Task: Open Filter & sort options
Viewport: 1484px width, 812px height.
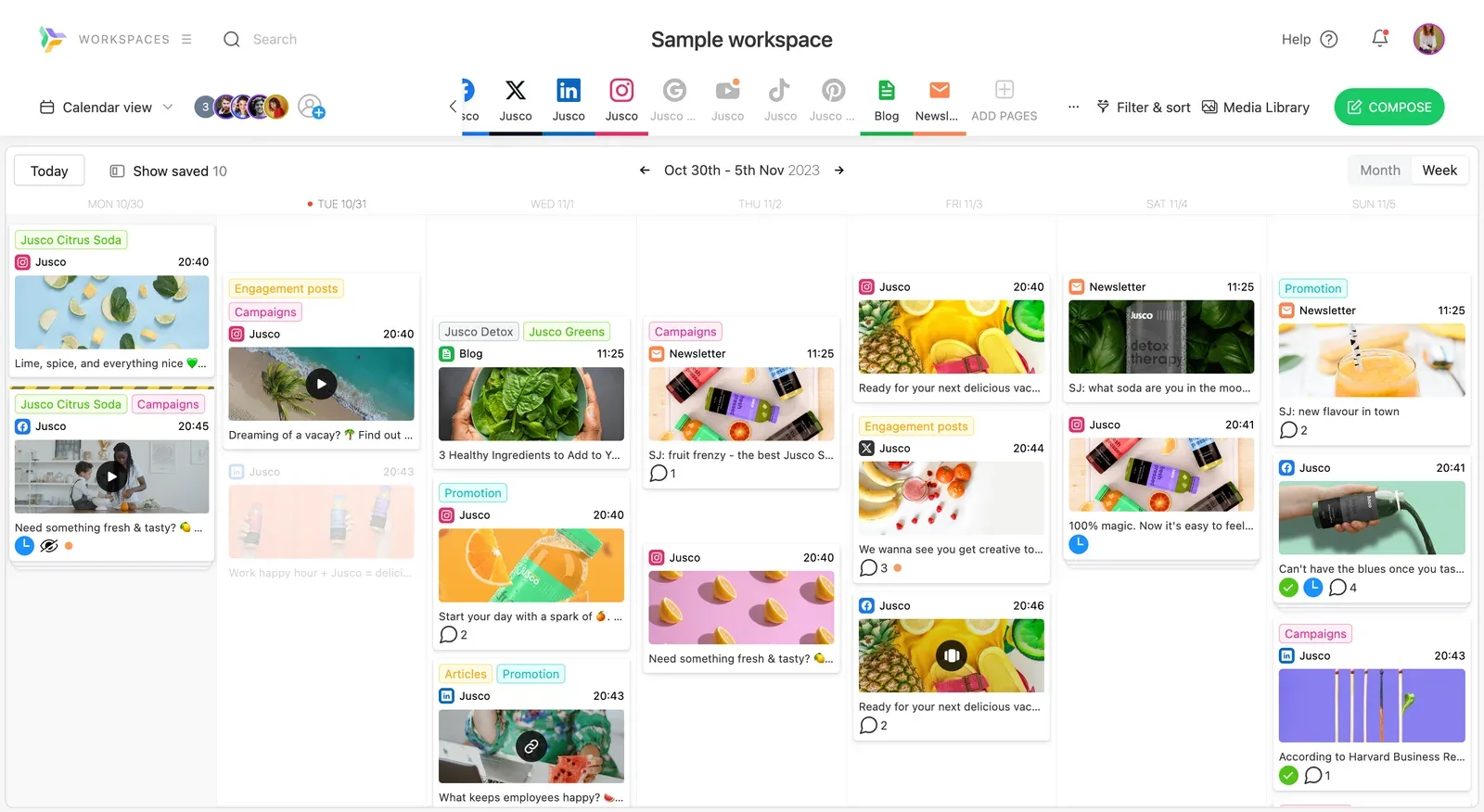Action: coord(1143,108)
